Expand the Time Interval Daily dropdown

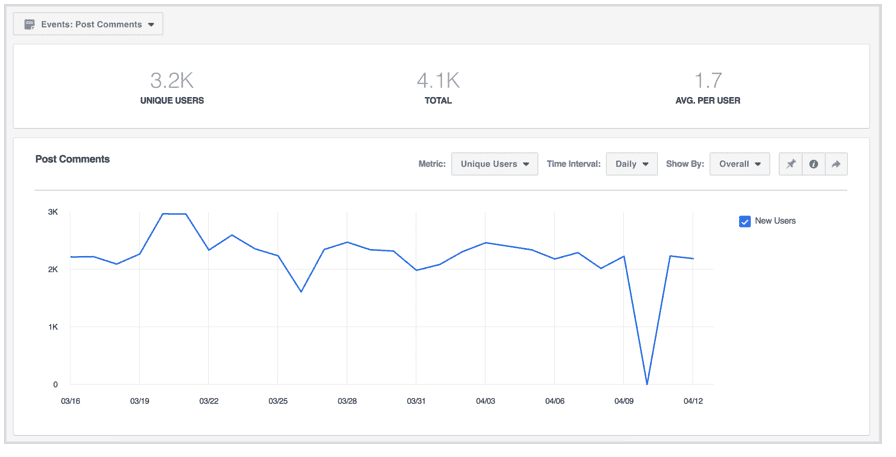pos(631,164)
